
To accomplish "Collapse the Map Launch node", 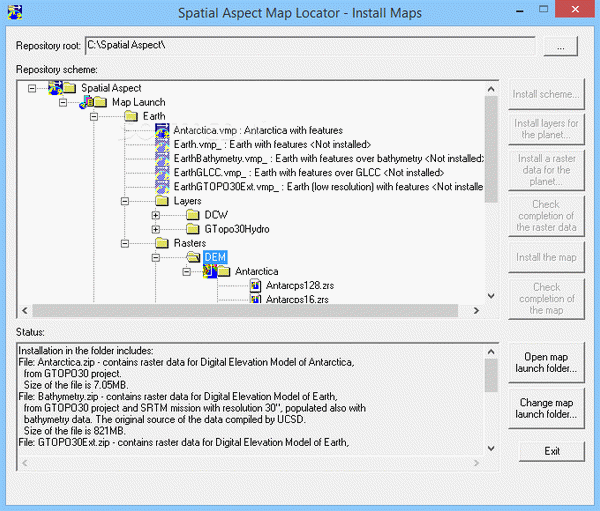I will tap(63, 103).
